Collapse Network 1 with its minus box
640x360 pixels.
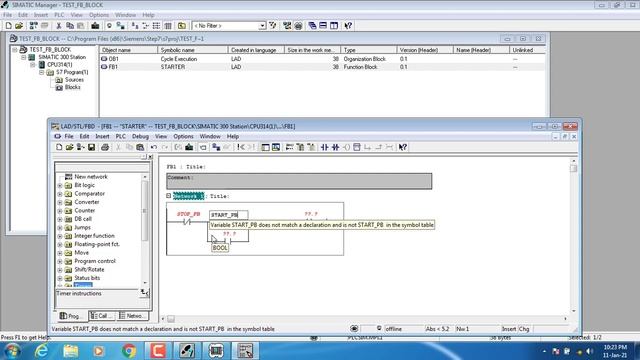169,196
